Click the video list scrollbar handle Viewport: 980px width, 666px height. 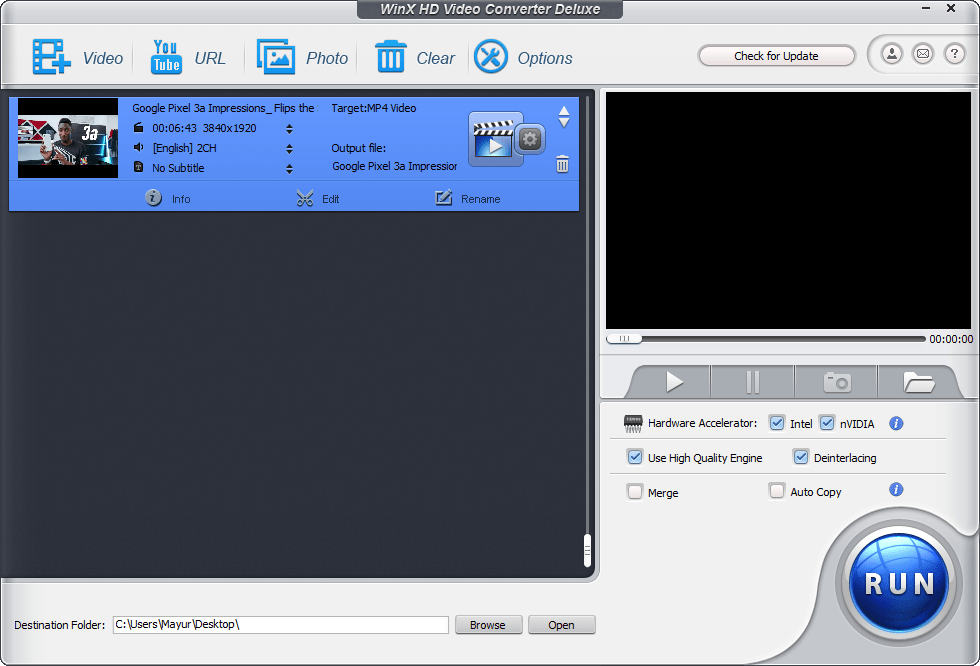coord(587,550)
